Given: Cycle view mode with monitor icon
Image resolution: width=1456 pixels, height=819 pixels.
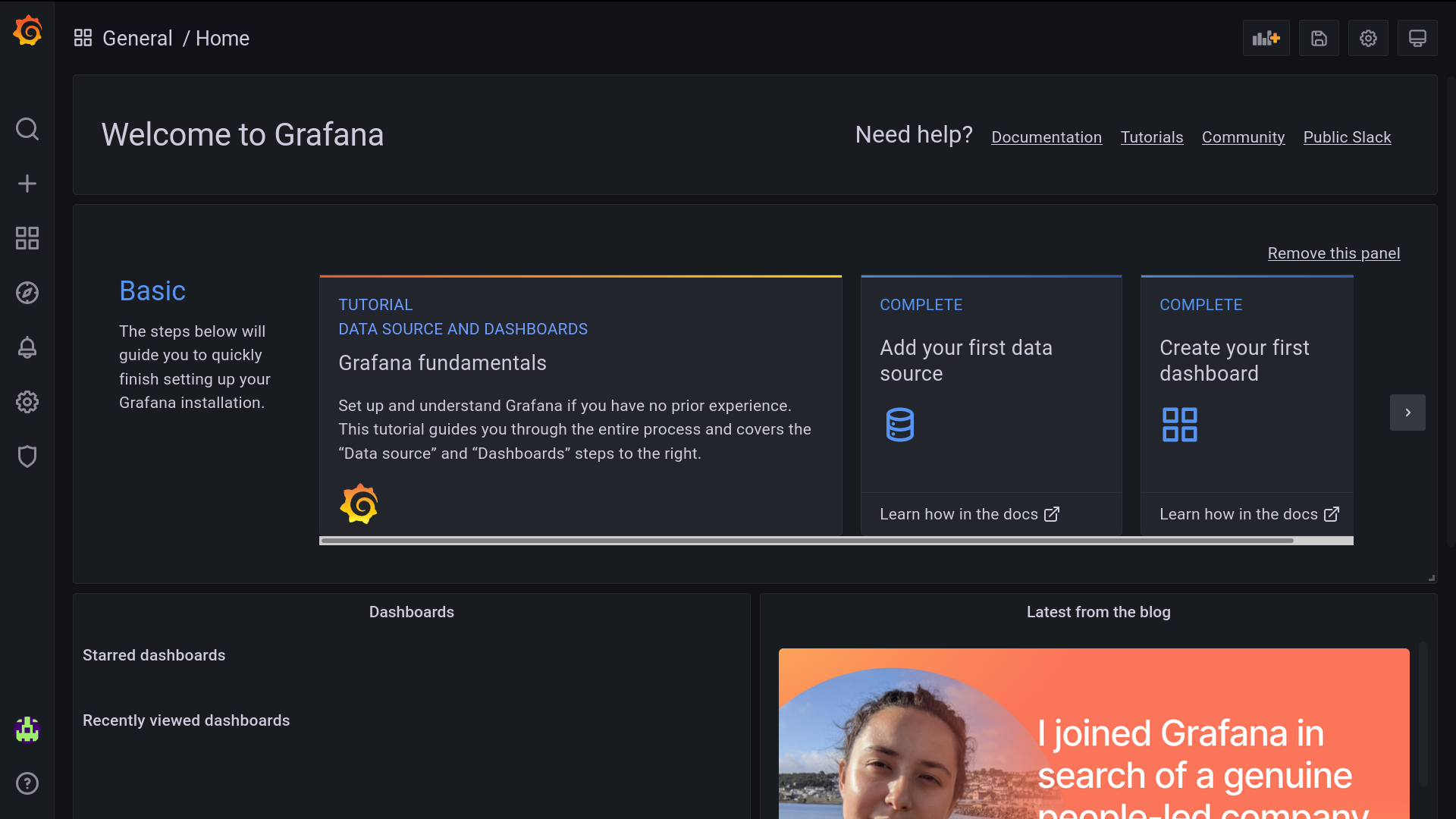Looking at the screenshot, I should pos(1417,38).
